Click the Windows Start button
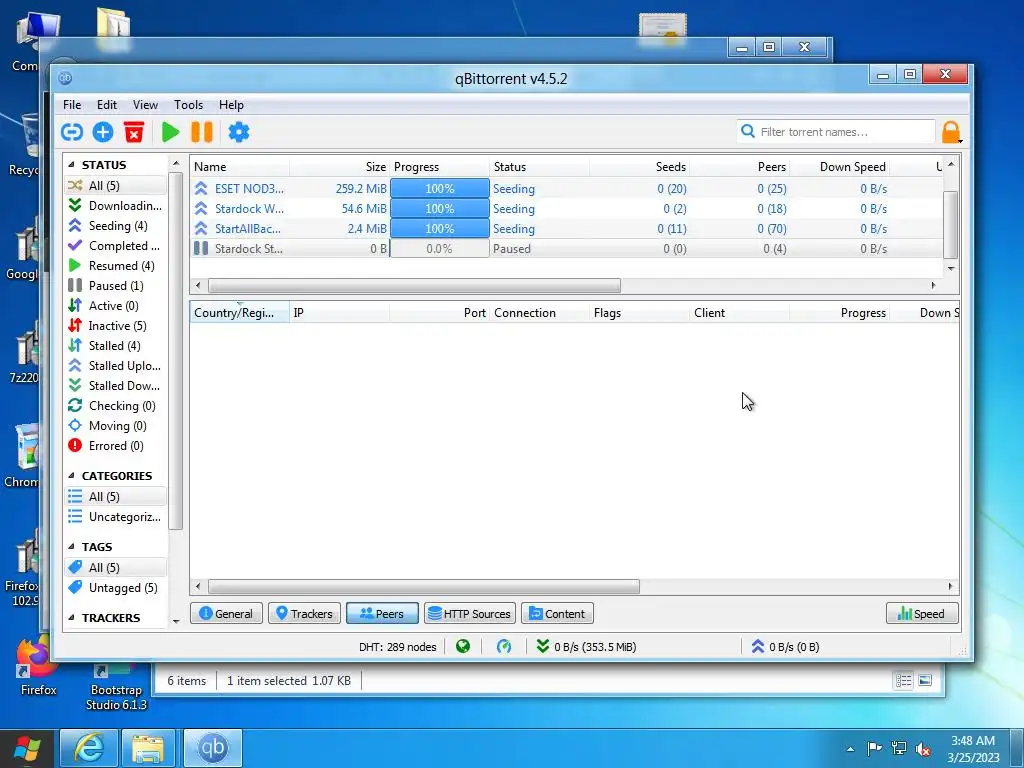This screenshot has height=768, width=1024. 27,748
